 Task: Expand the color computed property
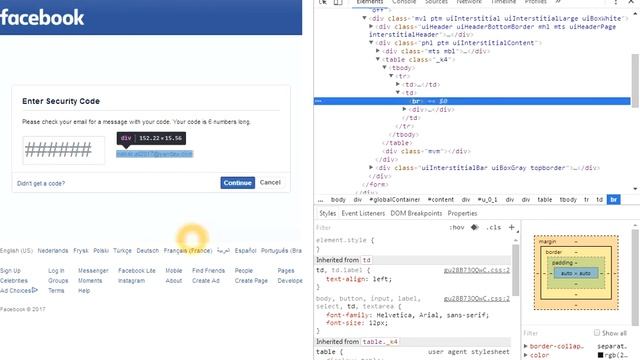coord(526,355)
